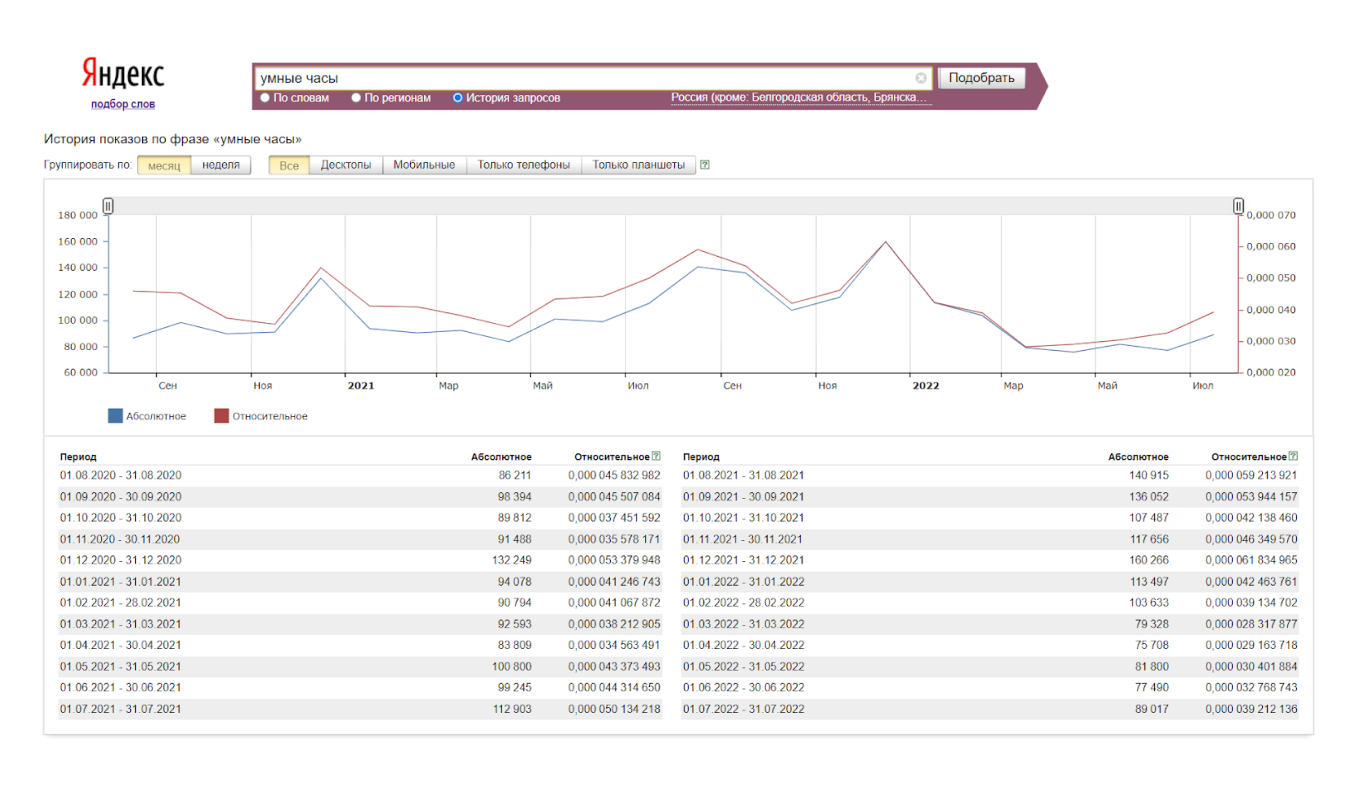The height and width of the screenshot is (804, 1360).
Task: Click left table Период column header
Action: 78,457
